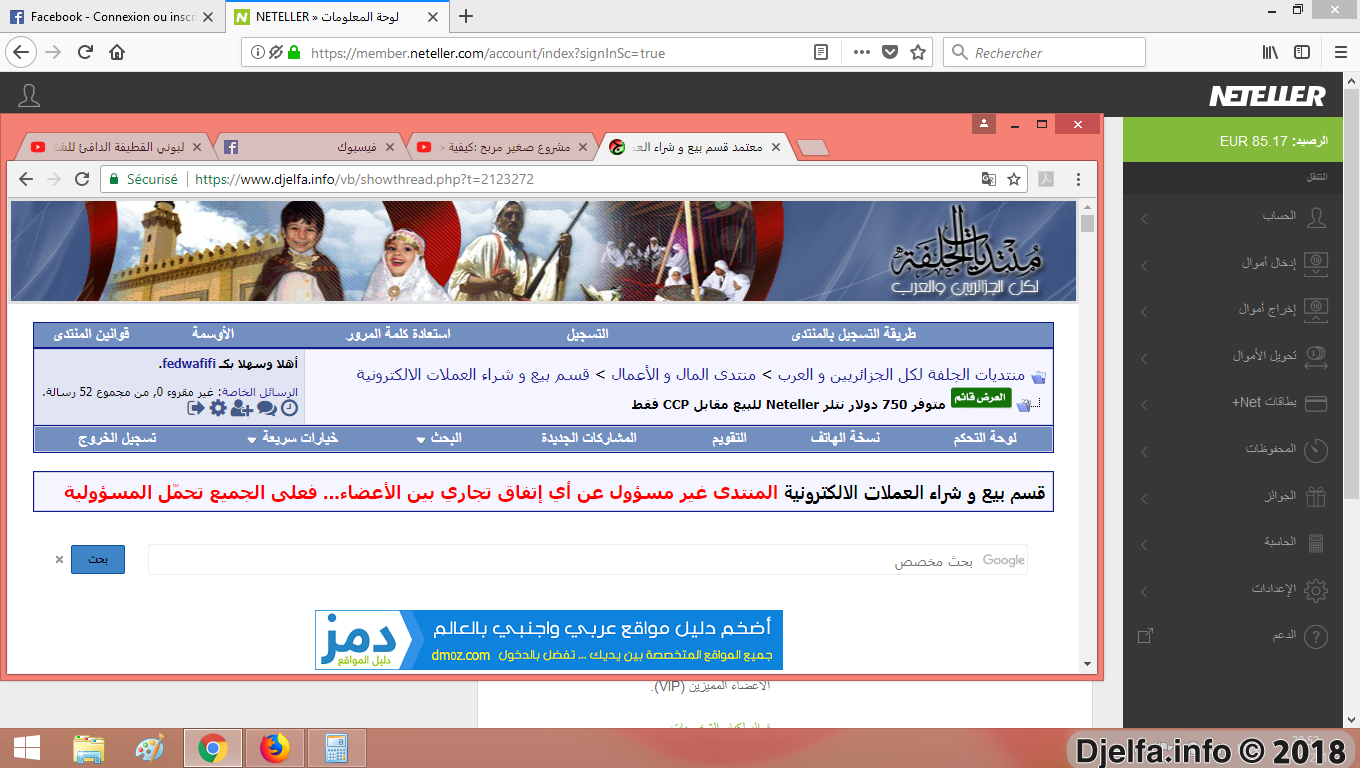Viewport: 1360px width, 768px height.
Task: Click the NETELLER logo
Action: pos(1267,96)
